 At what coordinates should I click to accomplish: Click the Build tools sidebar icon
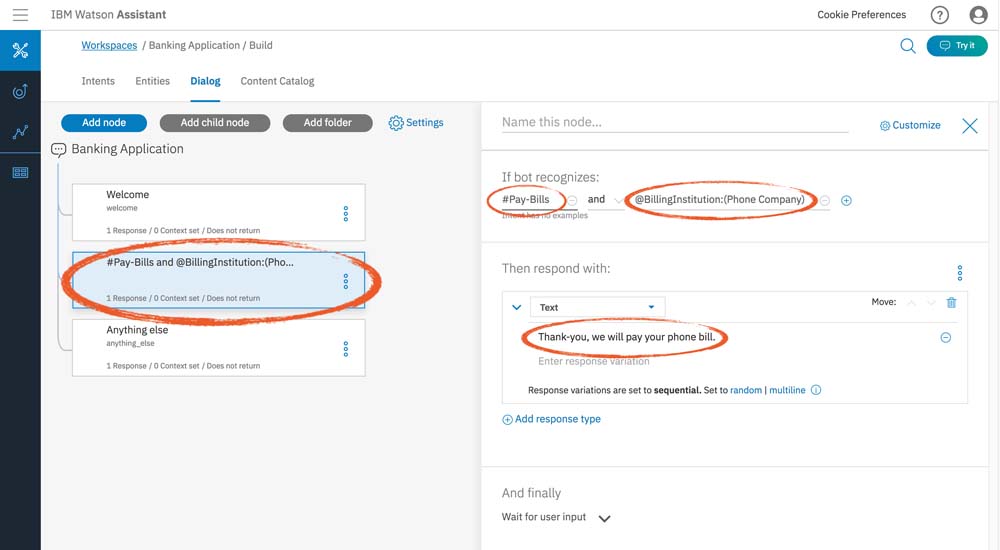[20, 51]
